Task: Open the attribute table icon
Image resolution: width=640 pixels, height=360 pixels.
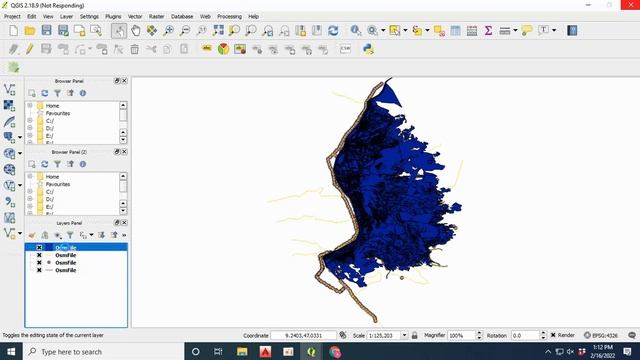Action: (x=456, y=31)
